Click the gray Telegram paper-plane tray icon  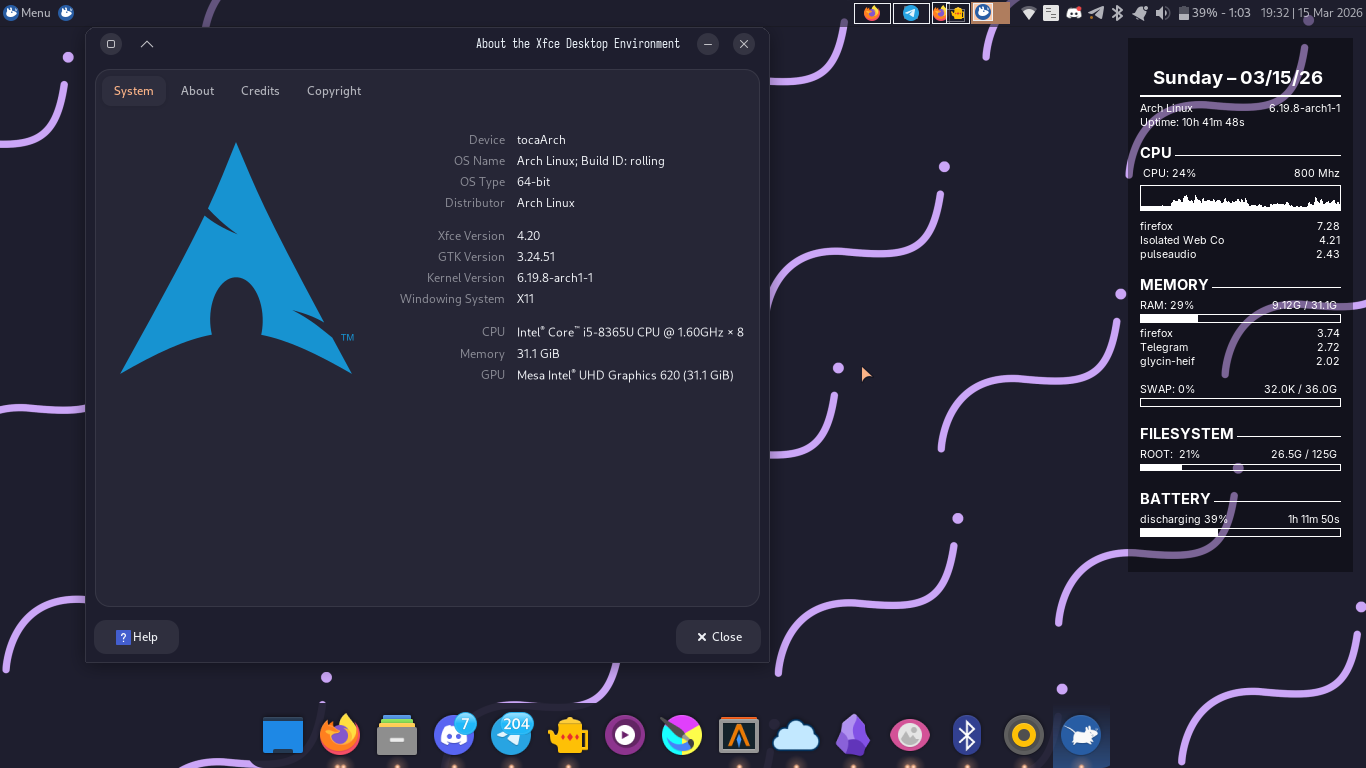1096,13
